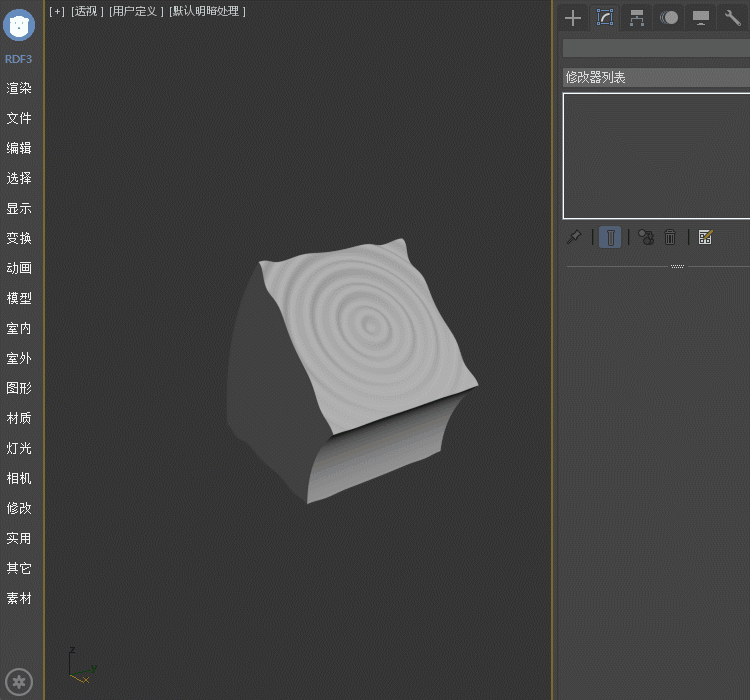750x700 pixels.
Task: Switch to the Modify panel tab
Action: [x=605, y=18]
